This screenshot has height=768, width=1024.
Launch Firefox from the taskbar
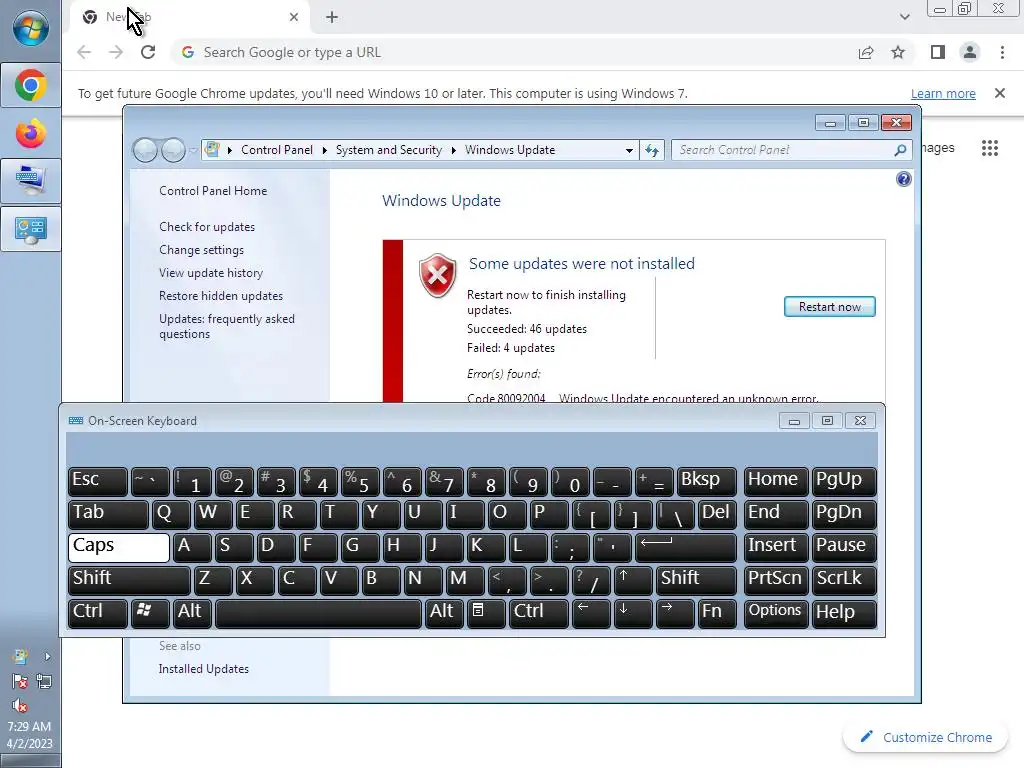pyautogui.click(x=31, y=134)
